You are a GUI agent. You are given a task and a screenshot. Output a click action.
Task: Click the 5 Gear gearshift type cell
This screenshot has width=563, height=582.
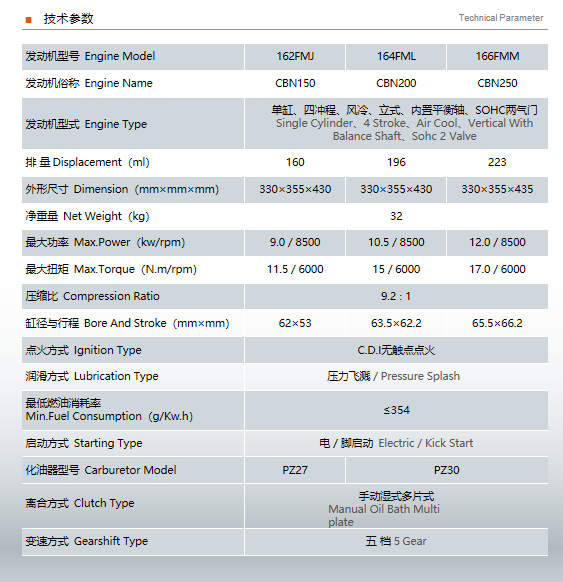tap(396, 542)
